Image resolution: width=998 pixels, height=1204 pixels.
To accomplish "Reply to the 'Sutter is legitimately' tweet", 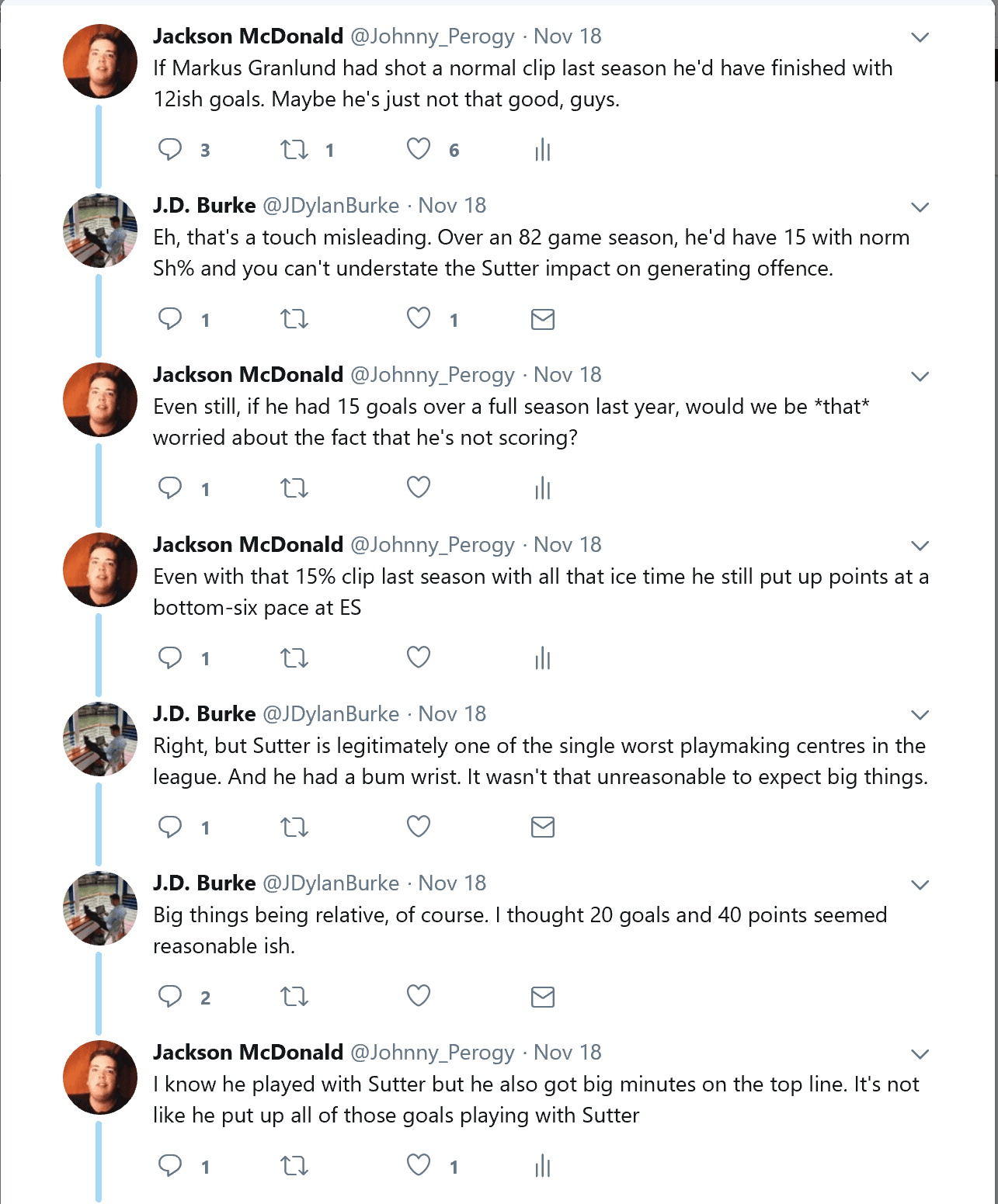I will click(x=170, y=827).
